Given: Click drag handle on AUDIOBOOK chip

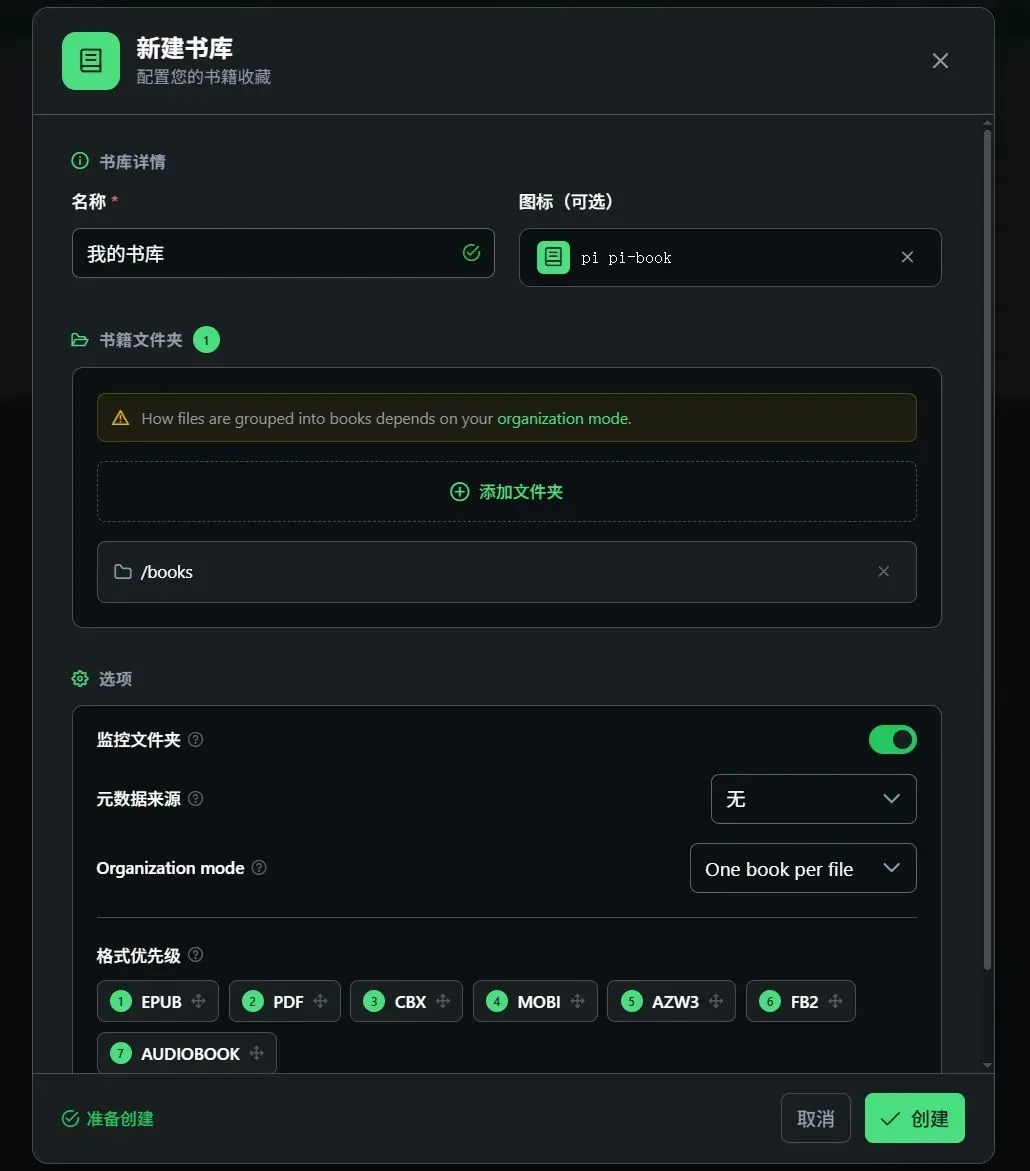Looking at the screenshot, I should tap(257, 1053).
